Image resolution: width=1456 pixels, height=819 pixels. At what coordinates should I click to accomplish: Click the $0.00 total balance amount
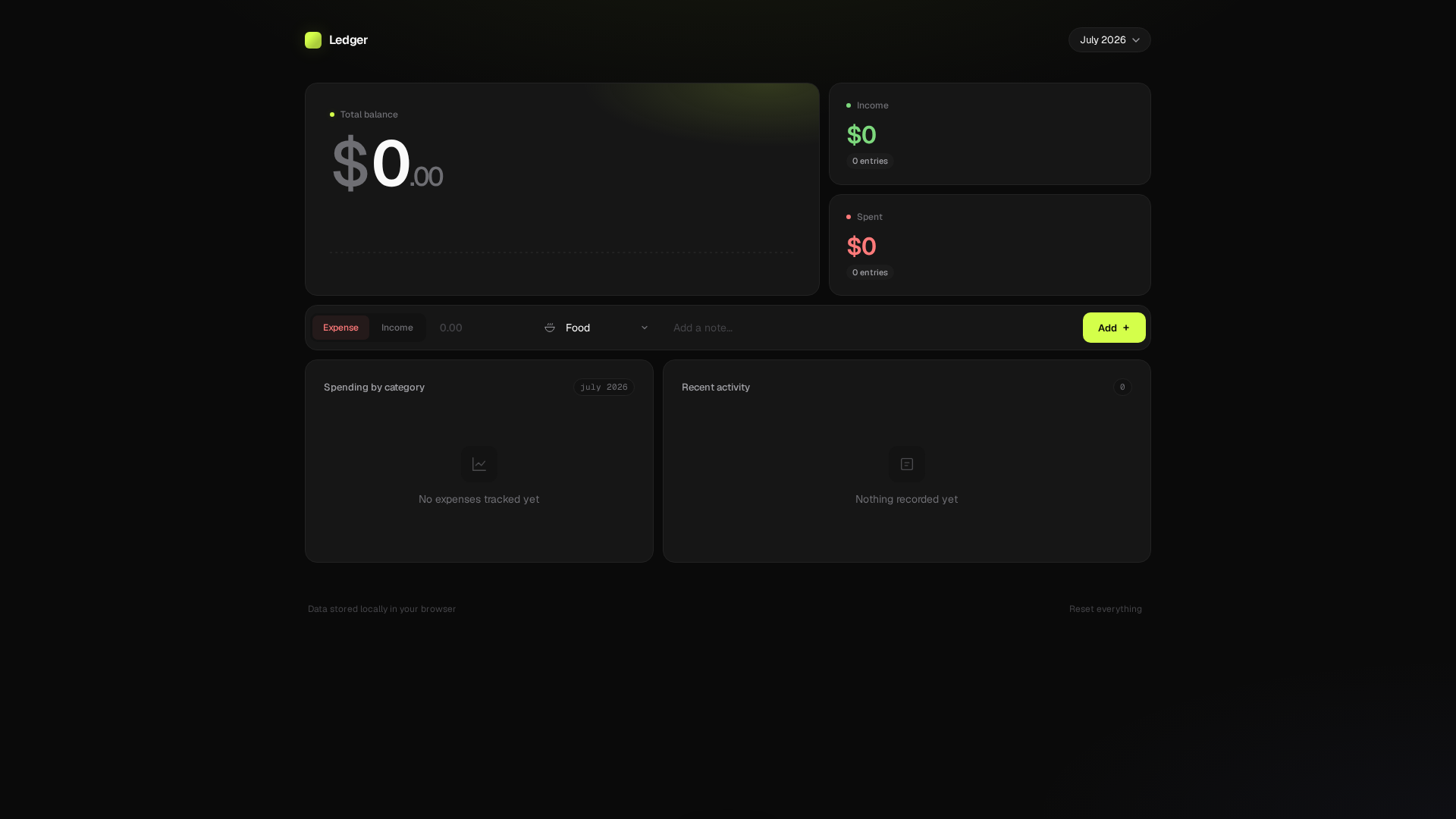(x=388, y=163)
